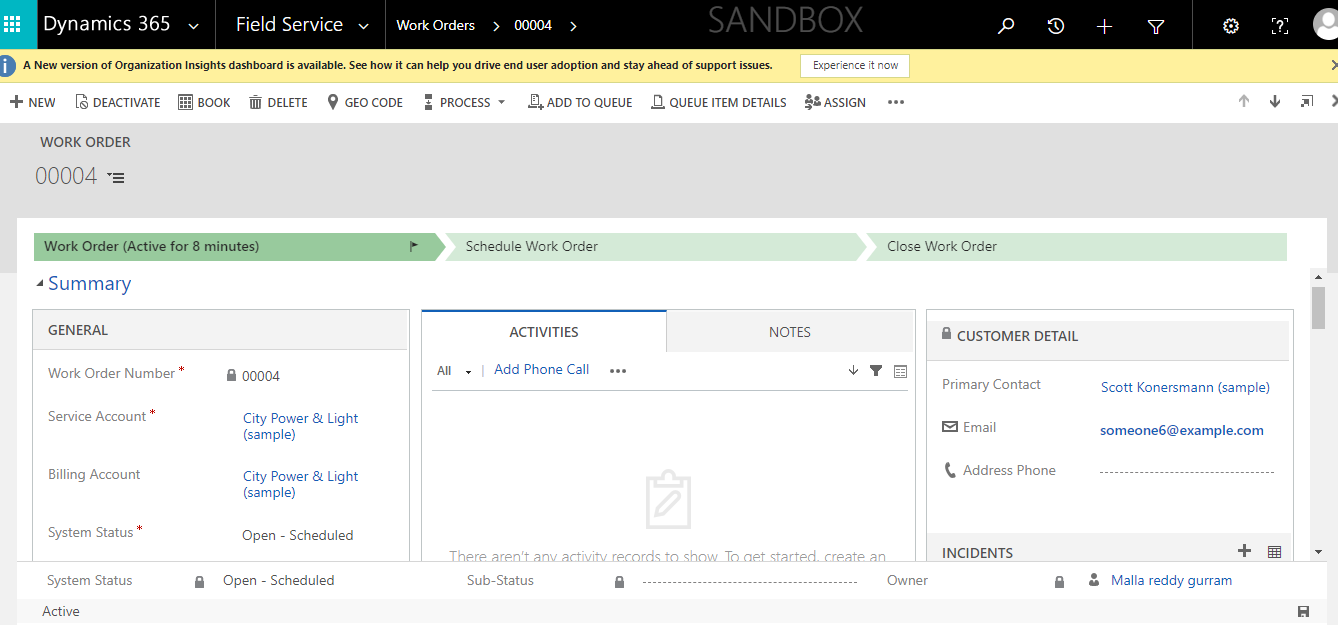Click the flag icon on active stage

(414, 246)
